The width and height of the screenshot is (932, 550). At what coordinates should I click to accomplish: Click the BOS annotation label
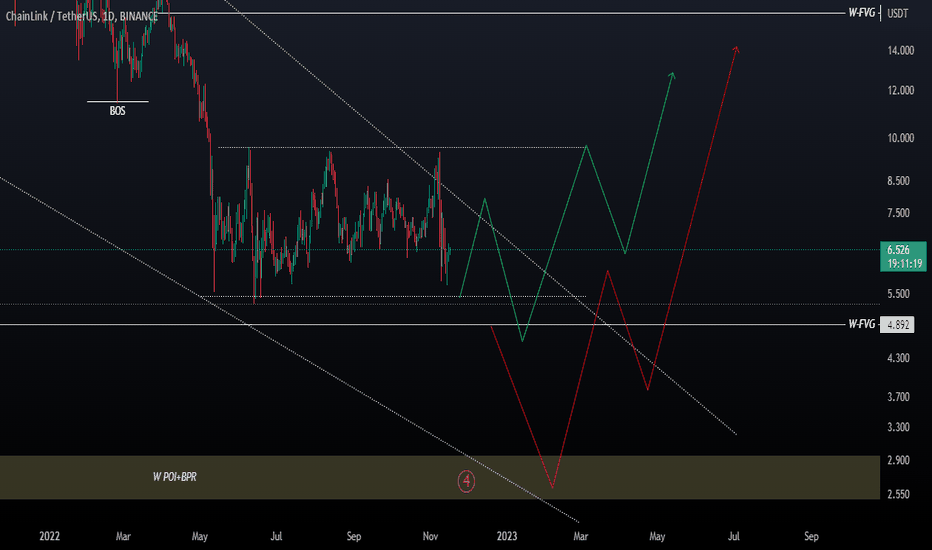pyautogui.click(x=117, y=111)
